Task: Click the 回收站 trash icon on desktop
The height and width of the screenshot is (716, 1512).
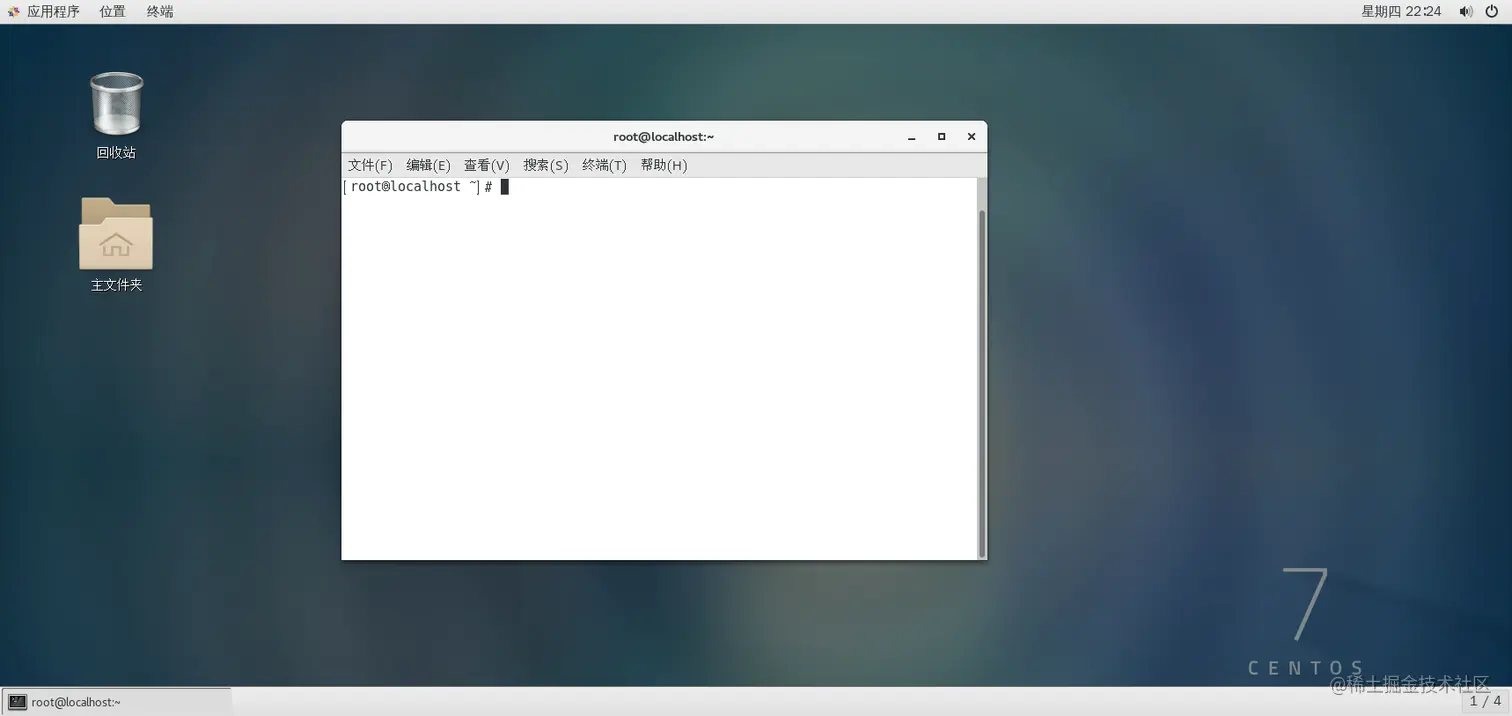Action: tap(116, 104)
